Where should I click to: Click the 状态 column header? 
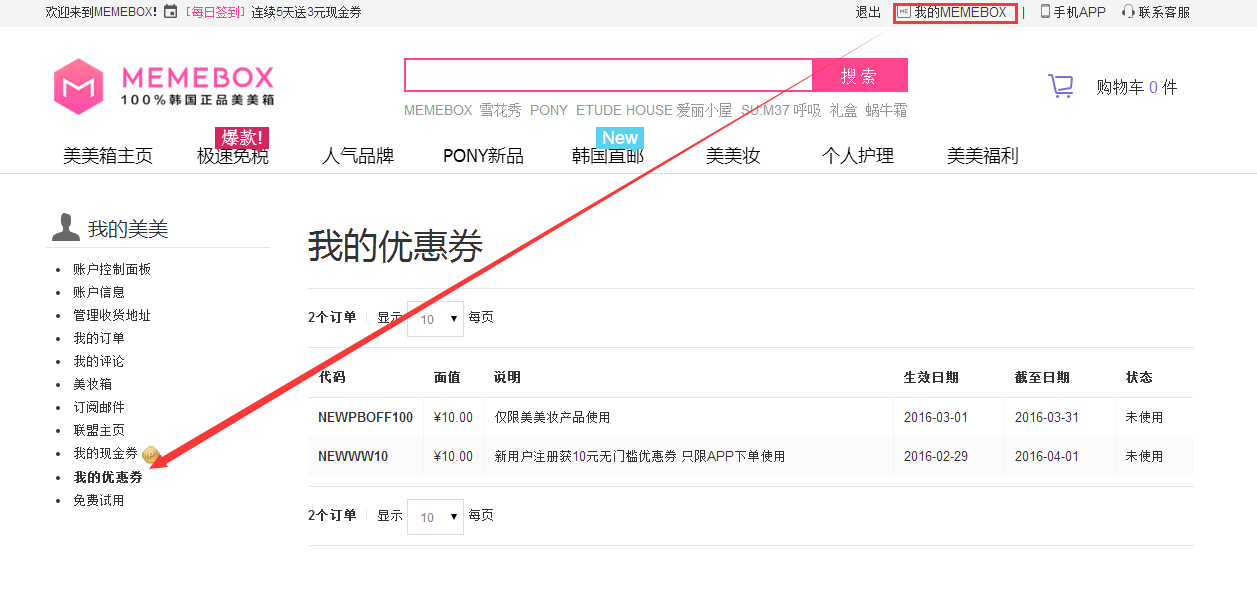tap(1139, 377)
